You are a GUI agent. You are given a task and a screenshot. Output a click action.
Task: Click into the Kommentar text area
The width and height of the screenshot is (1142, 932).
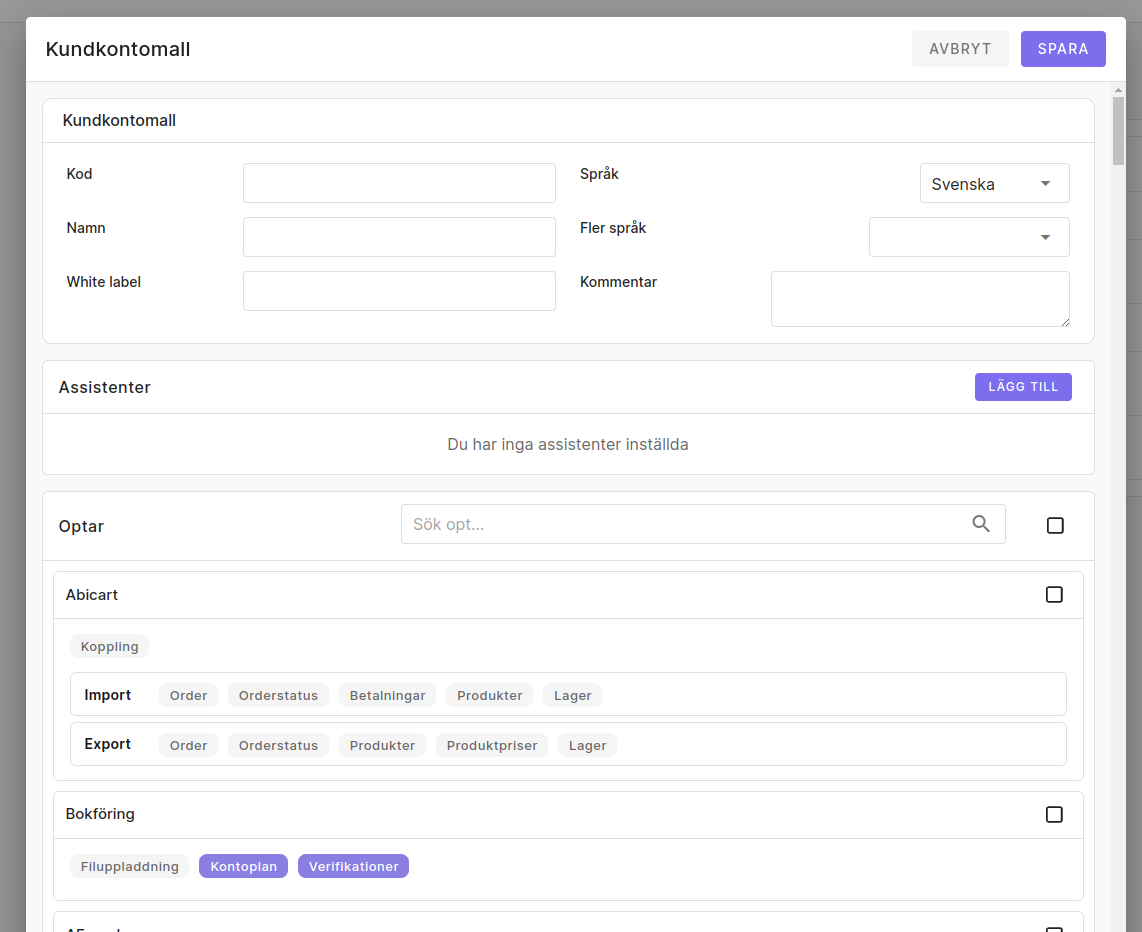click(920, 299)
